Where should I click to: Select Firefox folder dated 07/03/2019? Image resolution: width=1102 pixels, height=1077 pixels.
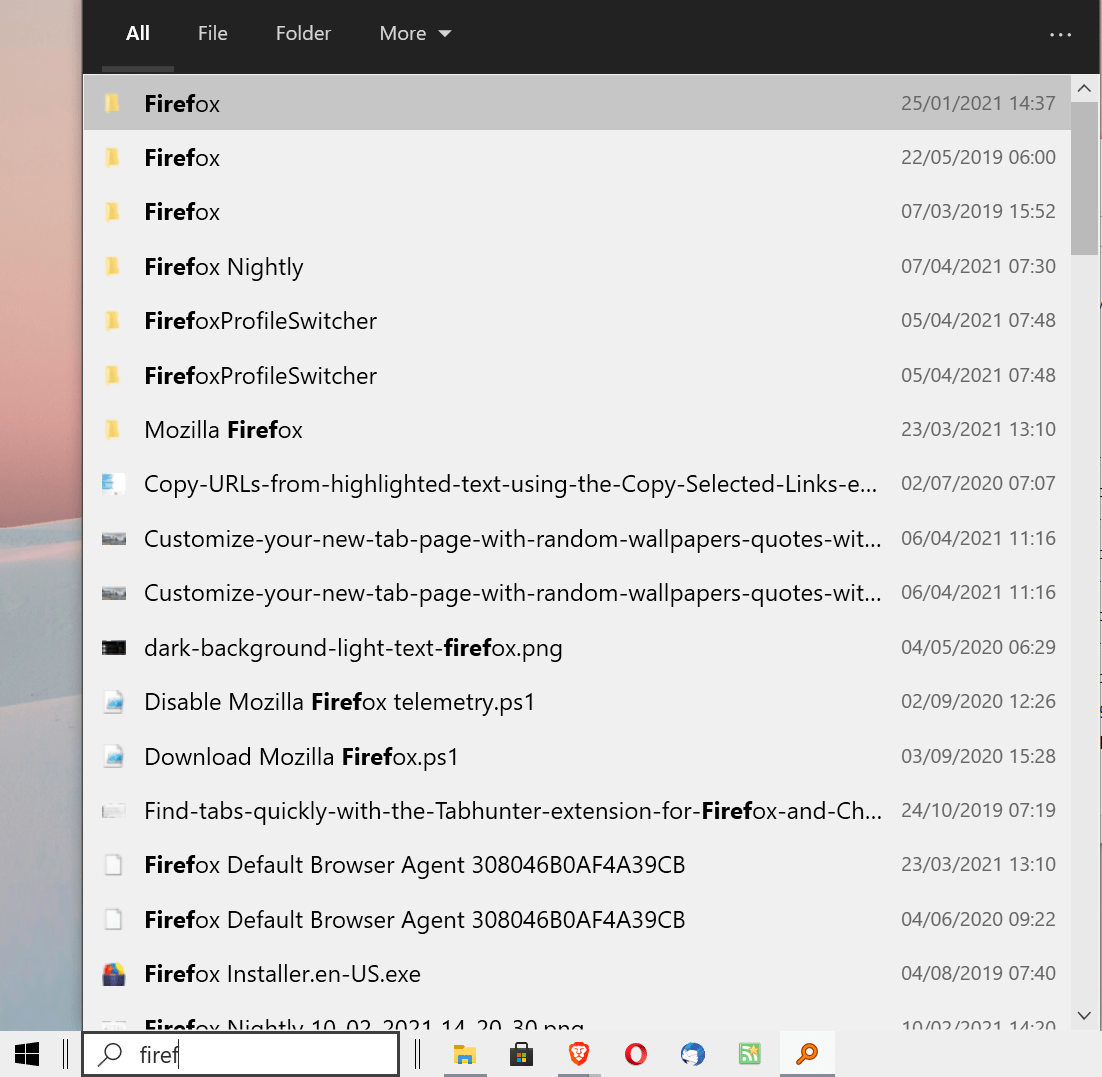pos(577,212)
